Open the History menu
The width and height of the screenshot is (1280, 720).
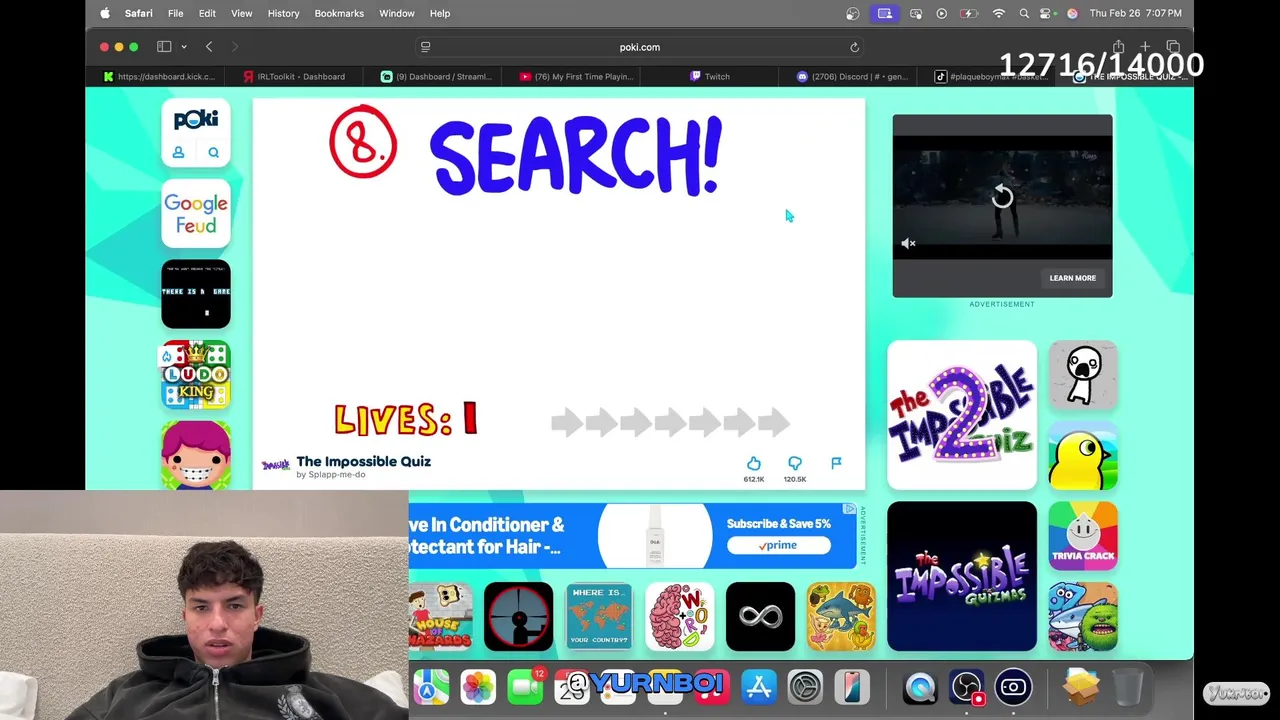click(283, 13)
